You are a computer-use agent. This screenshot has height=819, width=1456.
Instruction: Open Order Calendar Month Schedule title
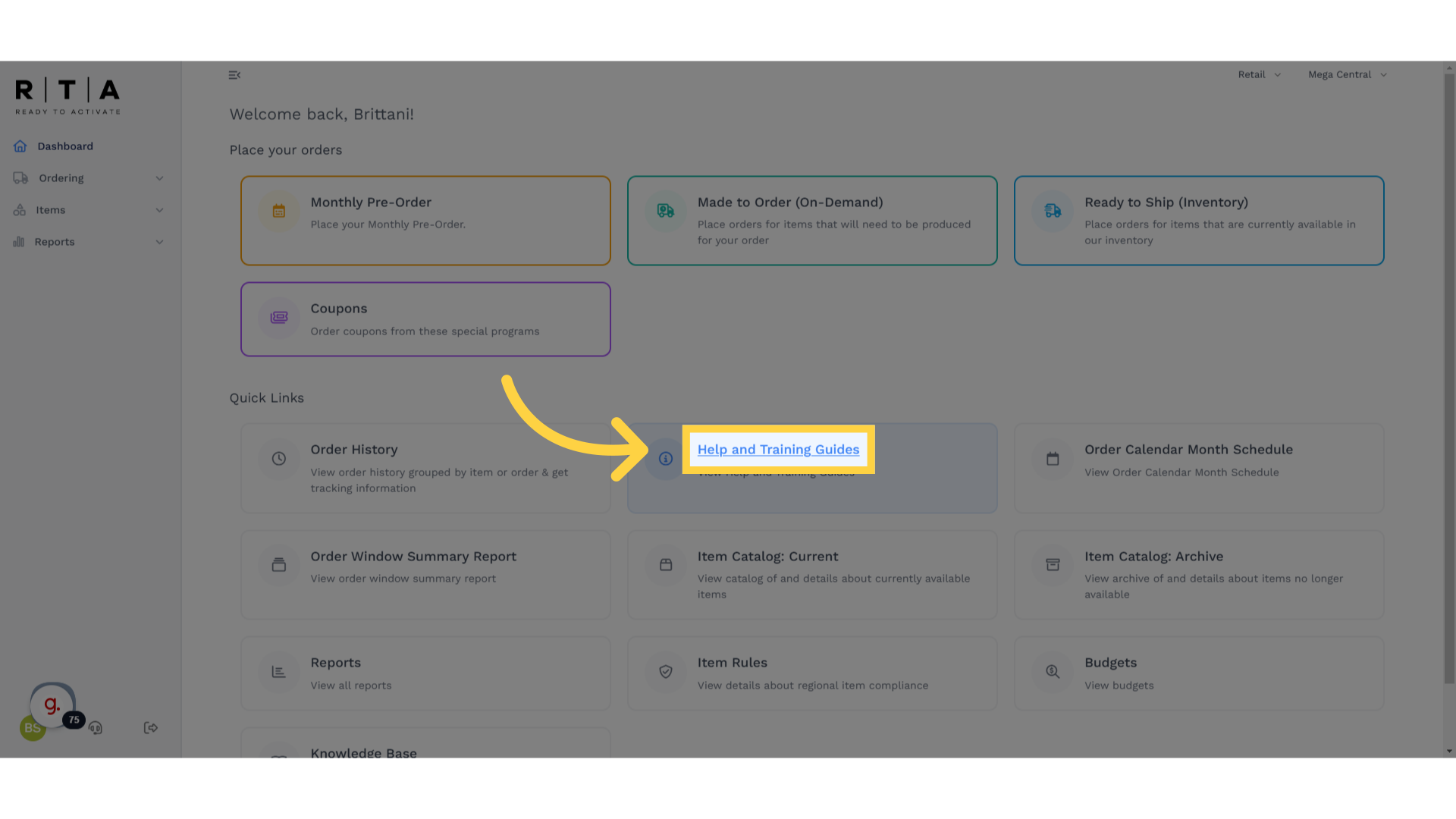(1188, 450)
